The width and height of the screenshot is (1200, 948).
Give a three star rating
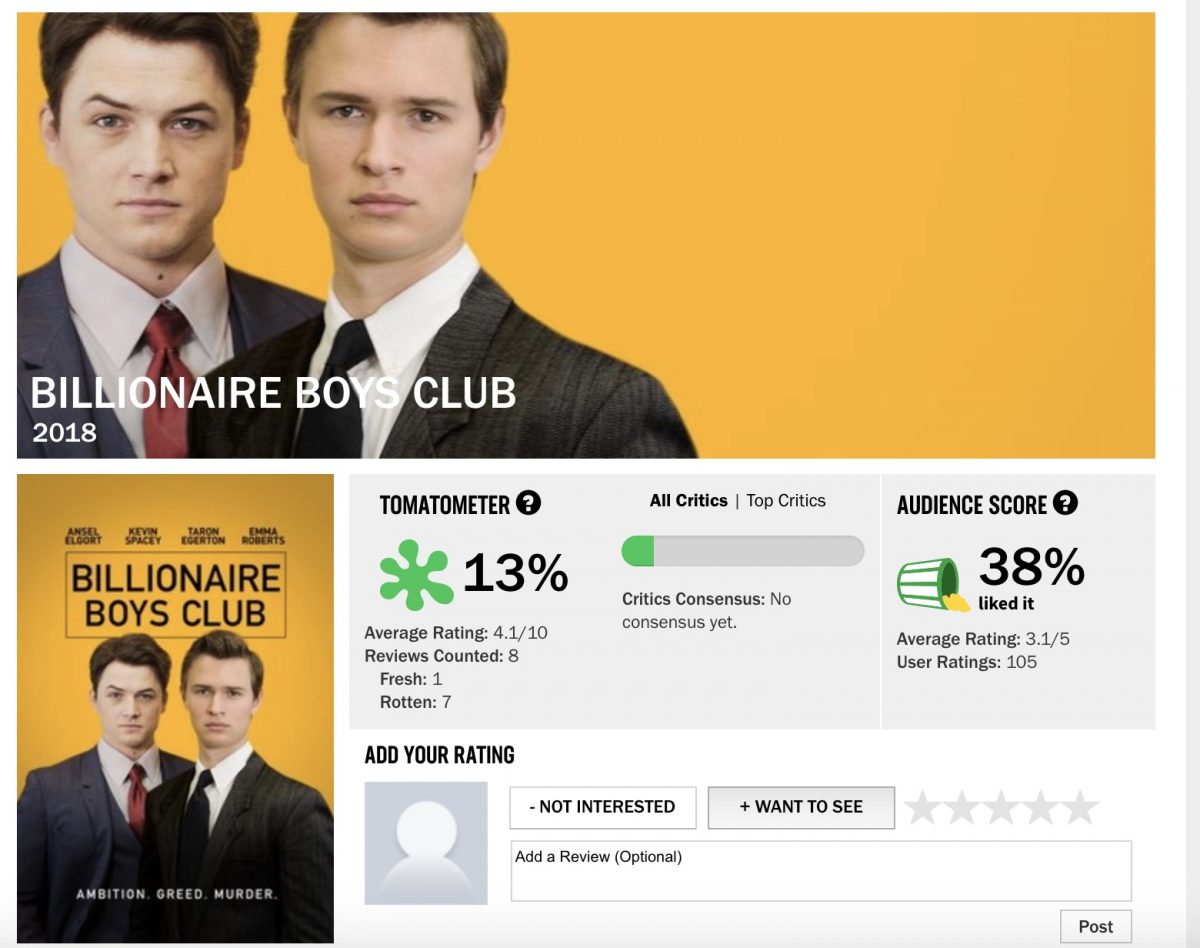pyautogui.click(x=1001, y=808)
